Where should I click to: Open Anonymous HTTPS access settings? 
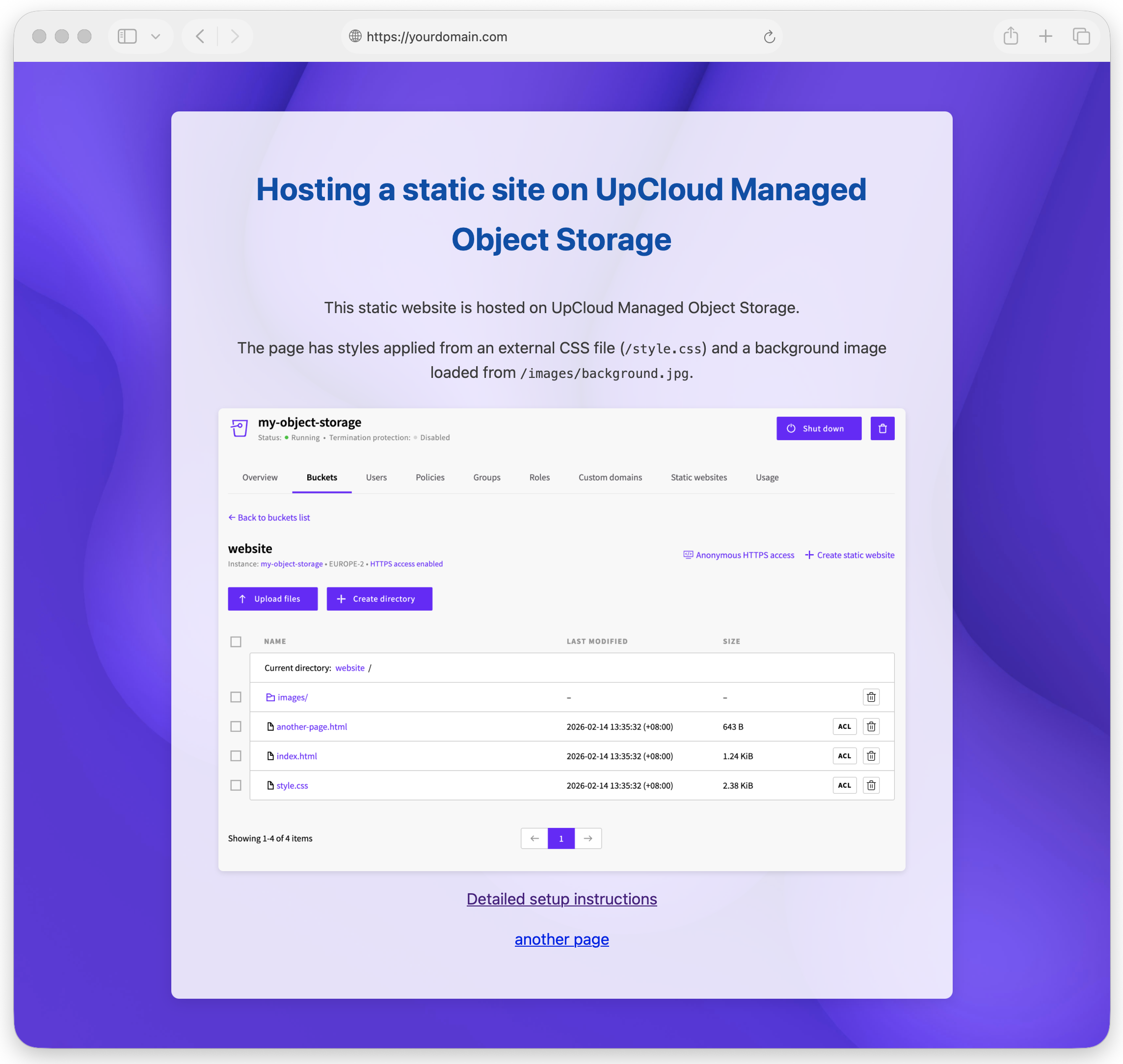[x=739, y=555]
